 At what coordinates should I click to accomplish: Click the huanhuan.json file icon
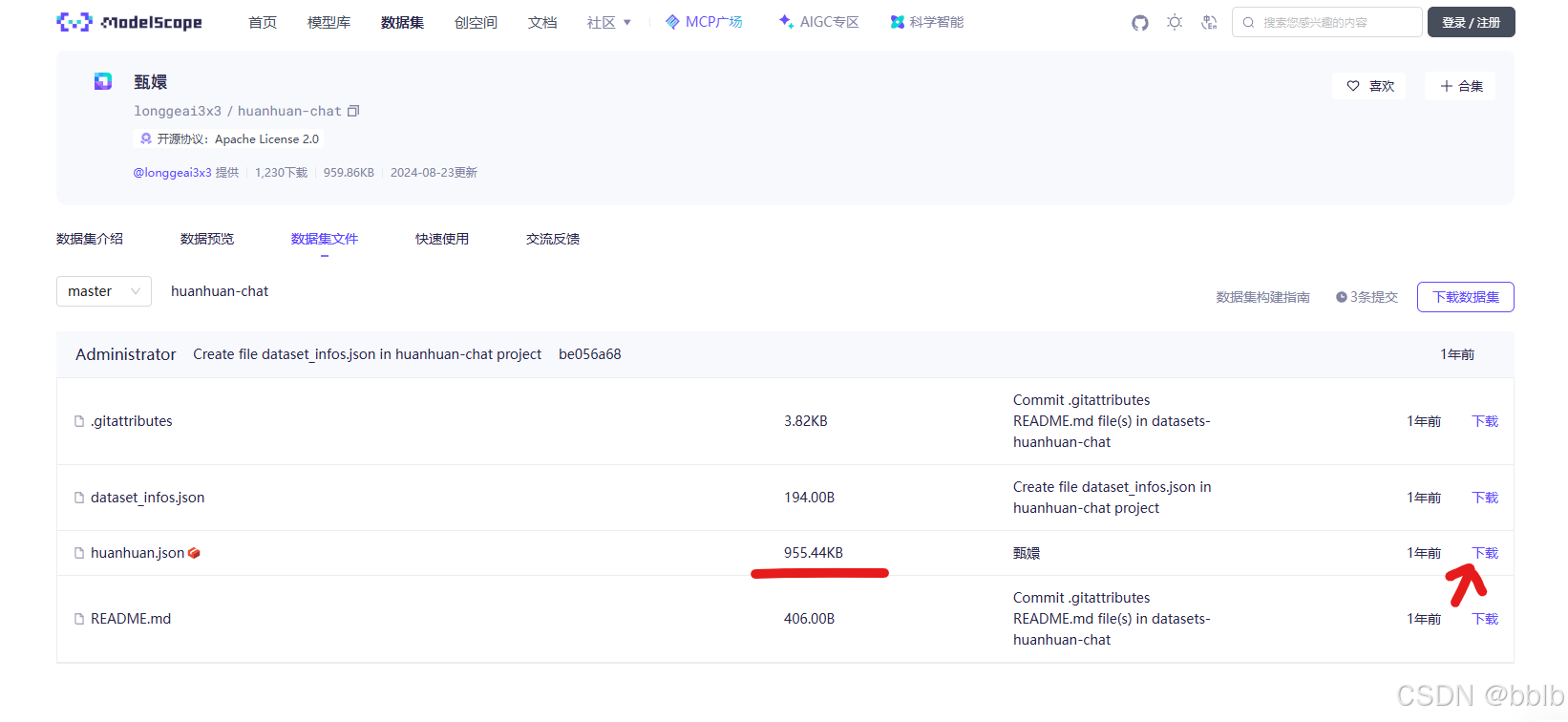[79, 553]
